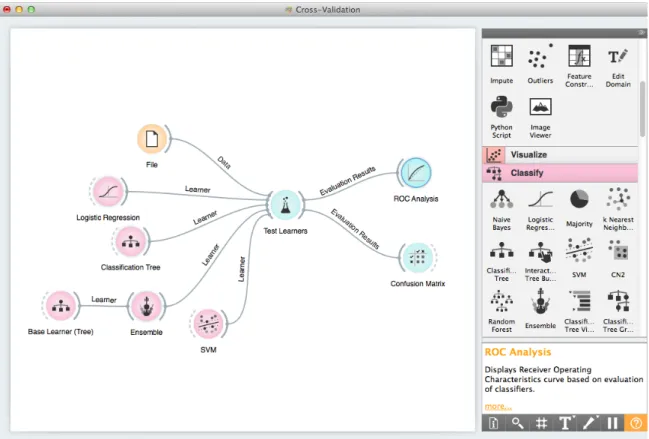The height and width of the screenshot is (439, 649).
Task: Select the Base Learner (Tree) node
Action: [x=61, y=306]
